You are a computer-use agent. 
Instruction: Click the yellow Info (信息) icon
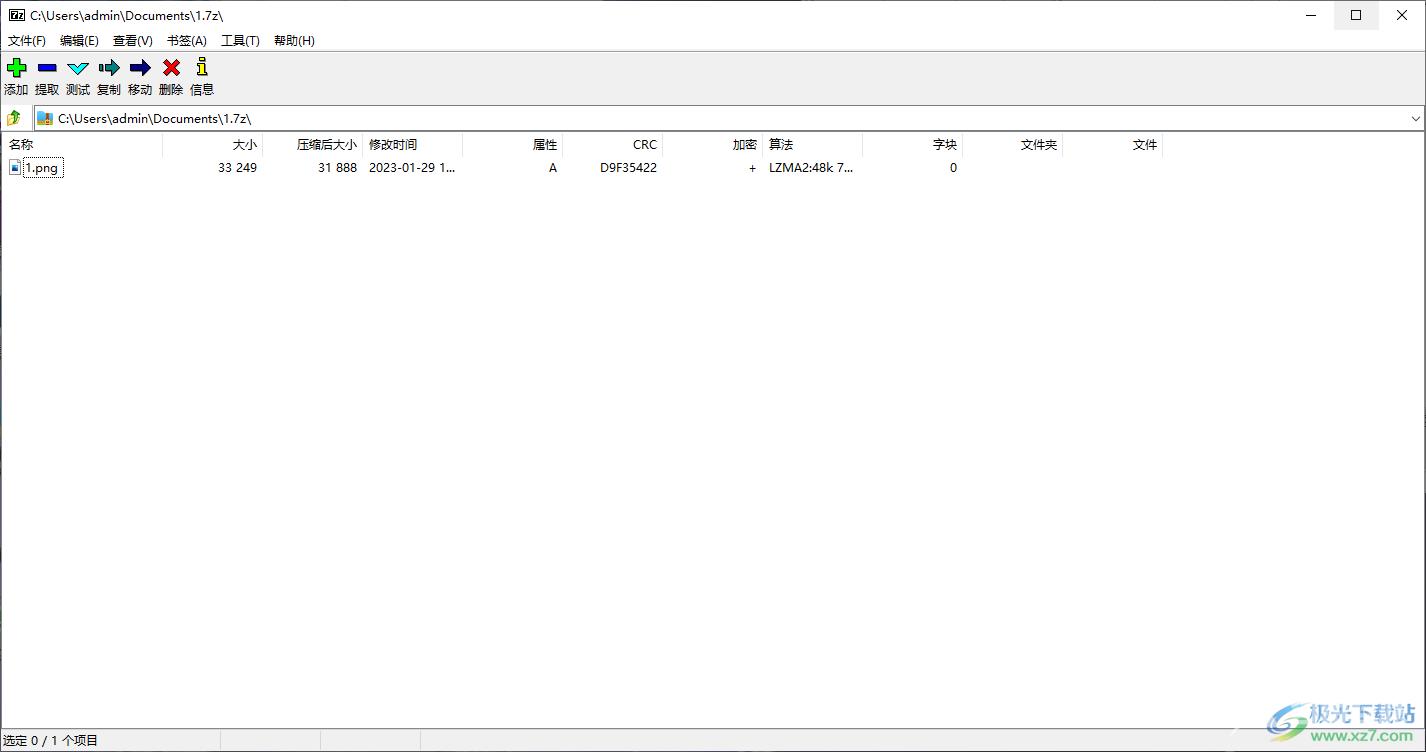(x=202, y=67)
